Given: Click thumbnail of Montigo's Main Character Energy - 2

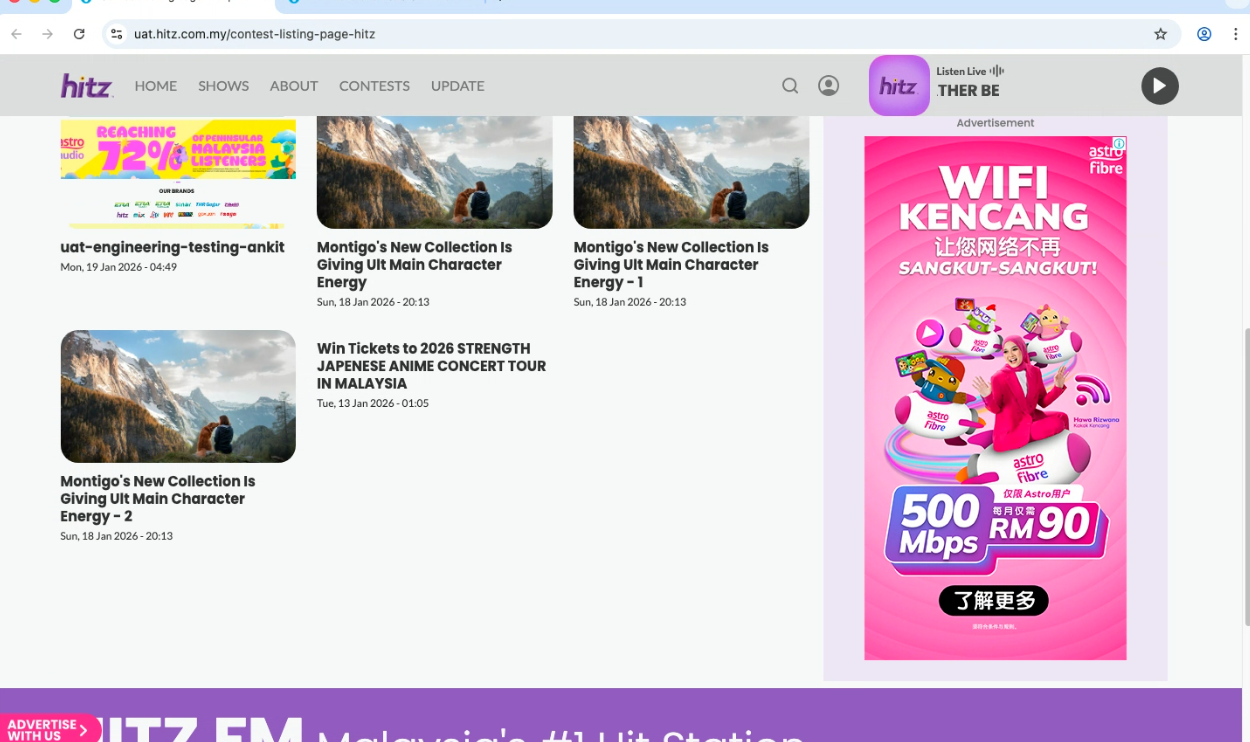Looking at the screenshot, I should click(x=178, y=396).
